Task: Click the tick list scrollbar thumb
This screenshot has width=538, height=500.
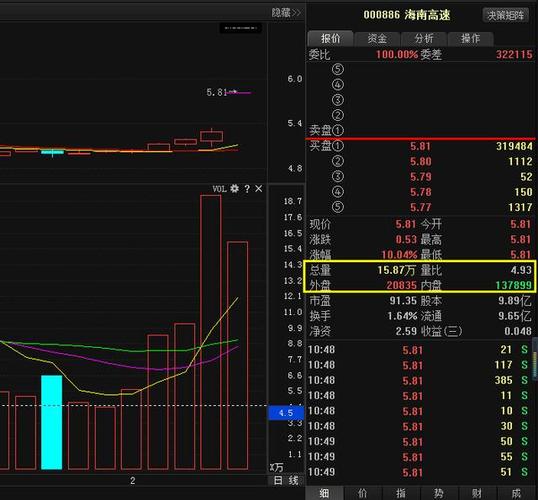Action: pyautogui.click(x=535, y=359)
